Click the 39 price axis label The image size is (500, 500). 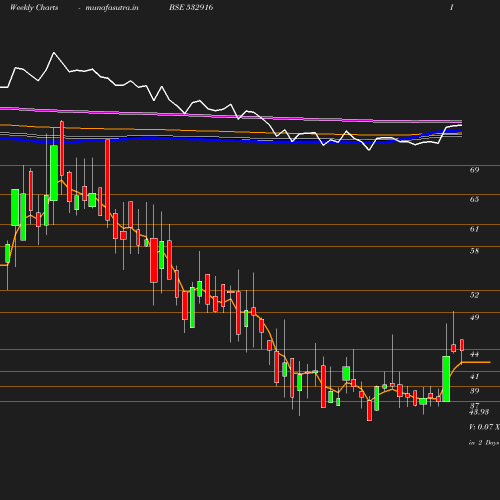[x=474, y=391]
